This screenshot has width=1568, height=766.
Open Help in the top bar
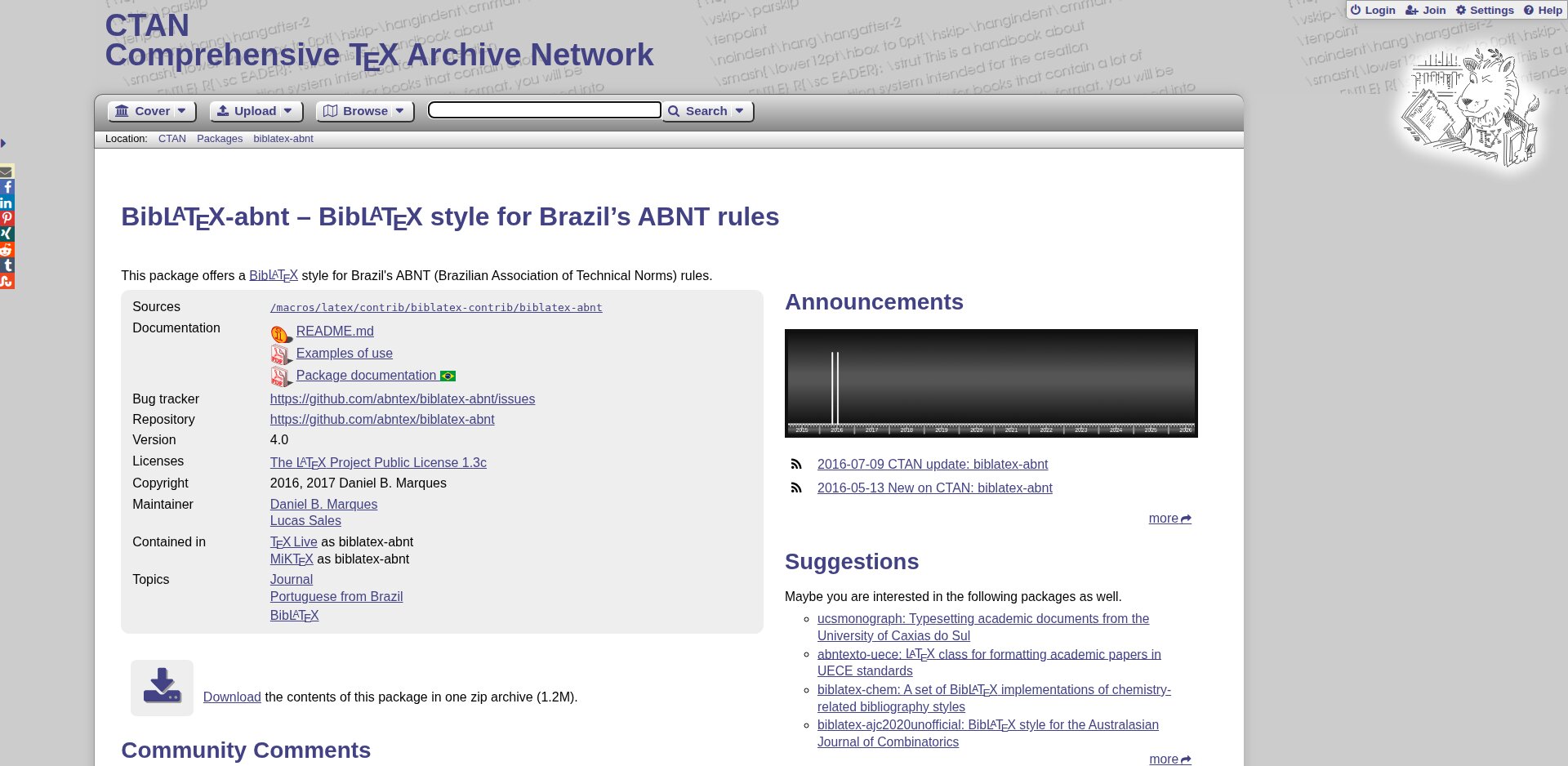click(1543, 10)
